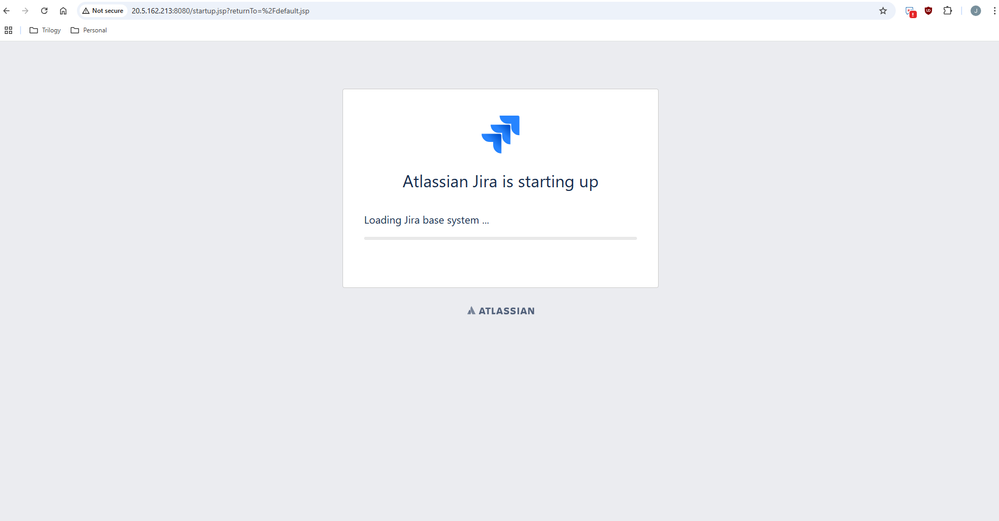Viewport: 999px width, 521px height.
Task: Open the extension with the red notification badge
Action: point(910,11)
